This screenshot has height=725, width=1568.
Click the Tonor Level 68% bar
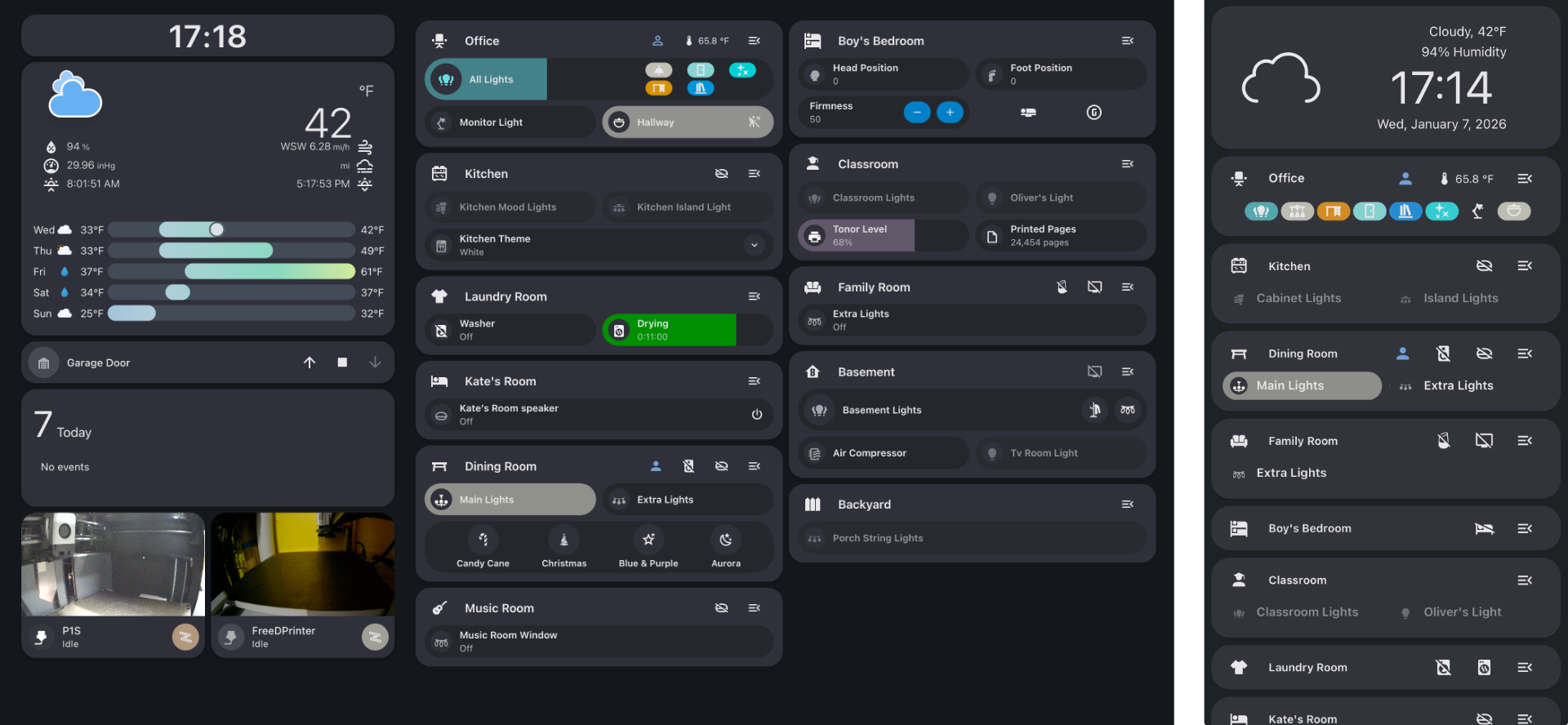pos(883,236)
